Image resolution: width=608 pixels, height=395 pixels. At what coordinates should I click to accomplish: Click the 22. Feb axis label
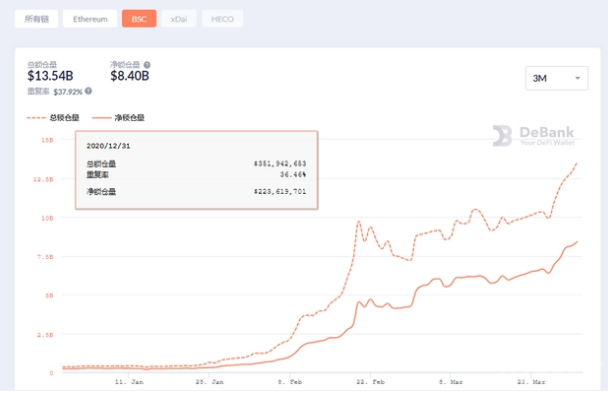[370, 382]
